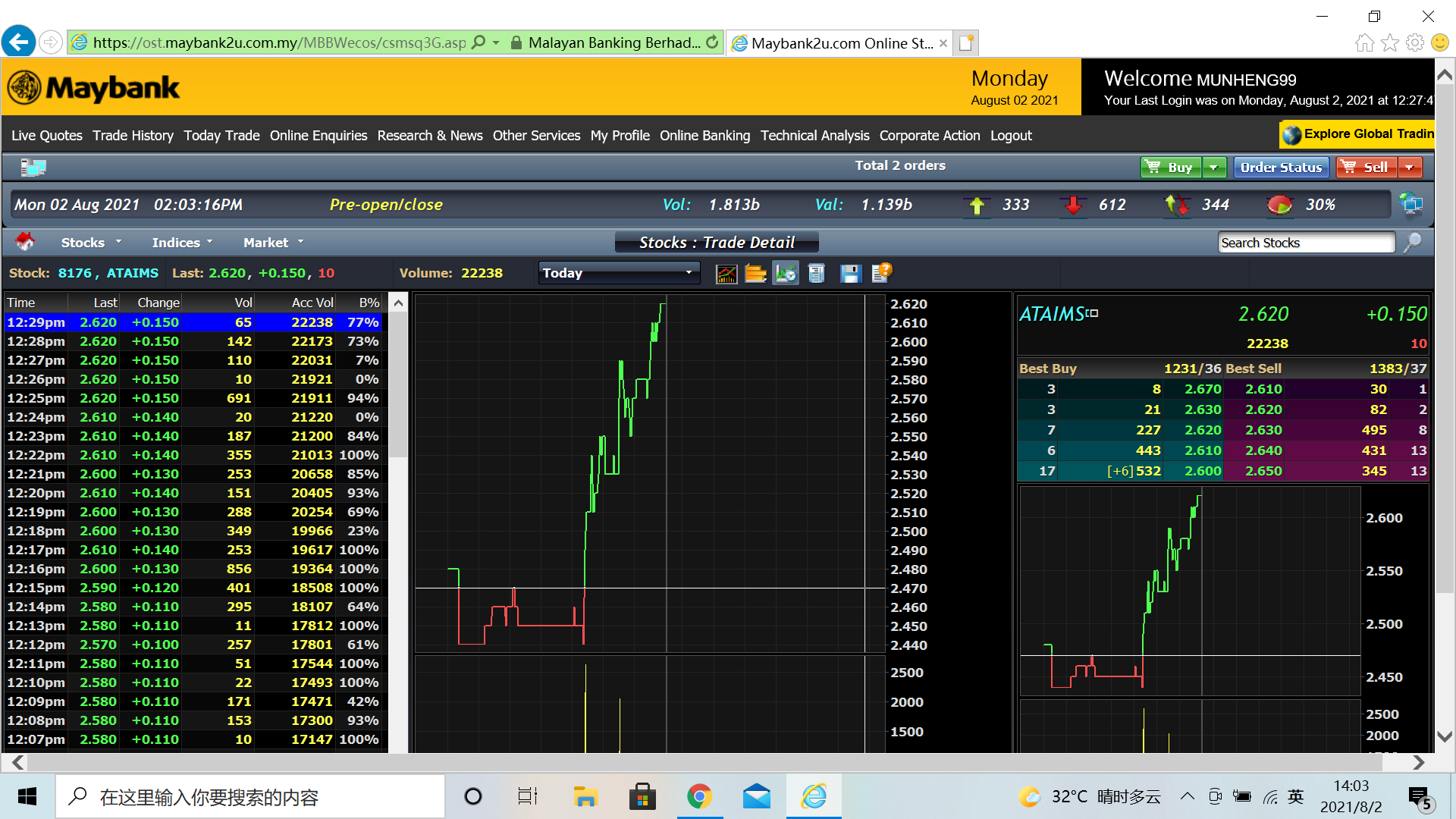Click the help document icon with question mark
Viewport: 1456px width, 819px height.
coord(881,274)
